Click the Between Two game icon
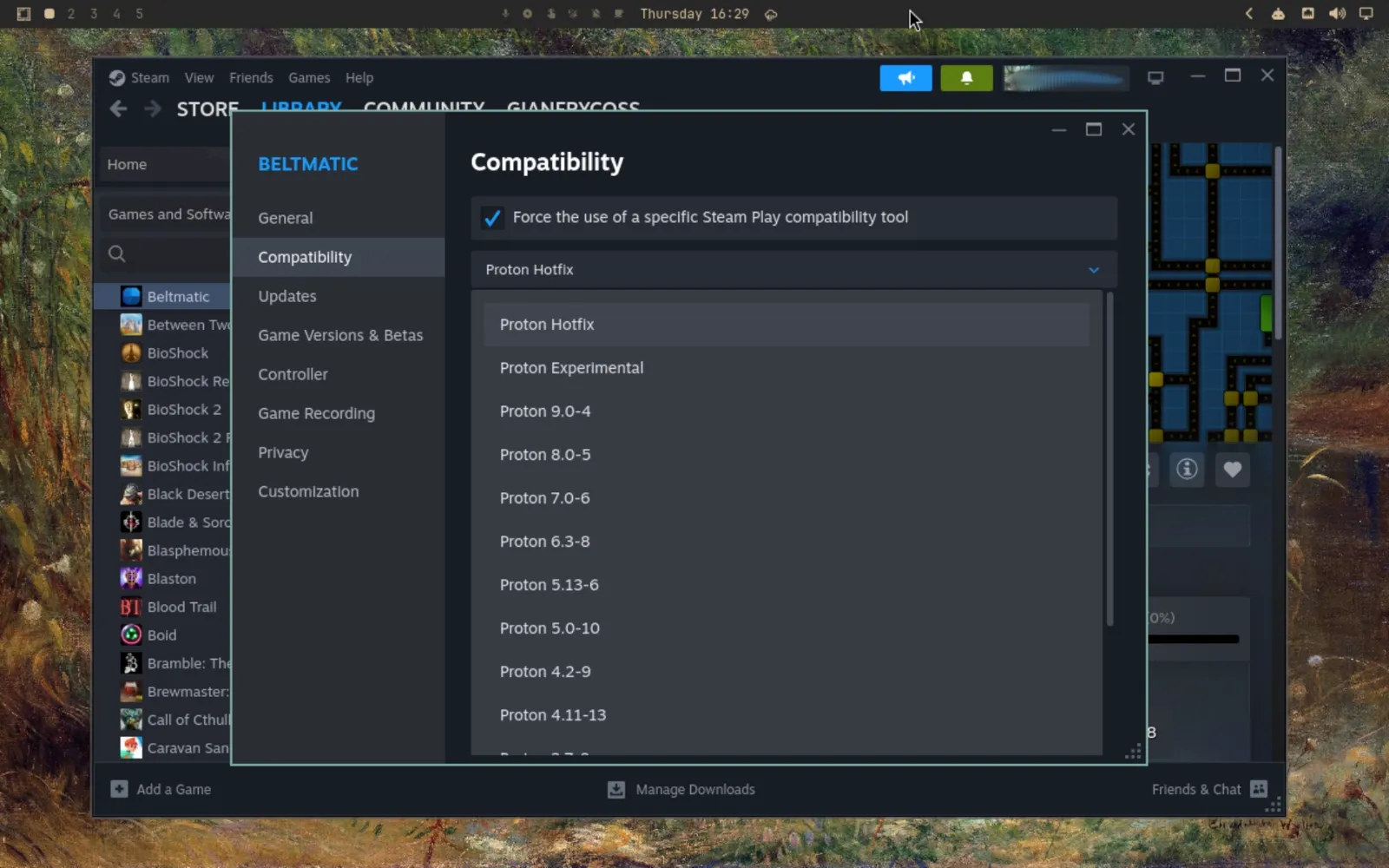 [131, 325]
